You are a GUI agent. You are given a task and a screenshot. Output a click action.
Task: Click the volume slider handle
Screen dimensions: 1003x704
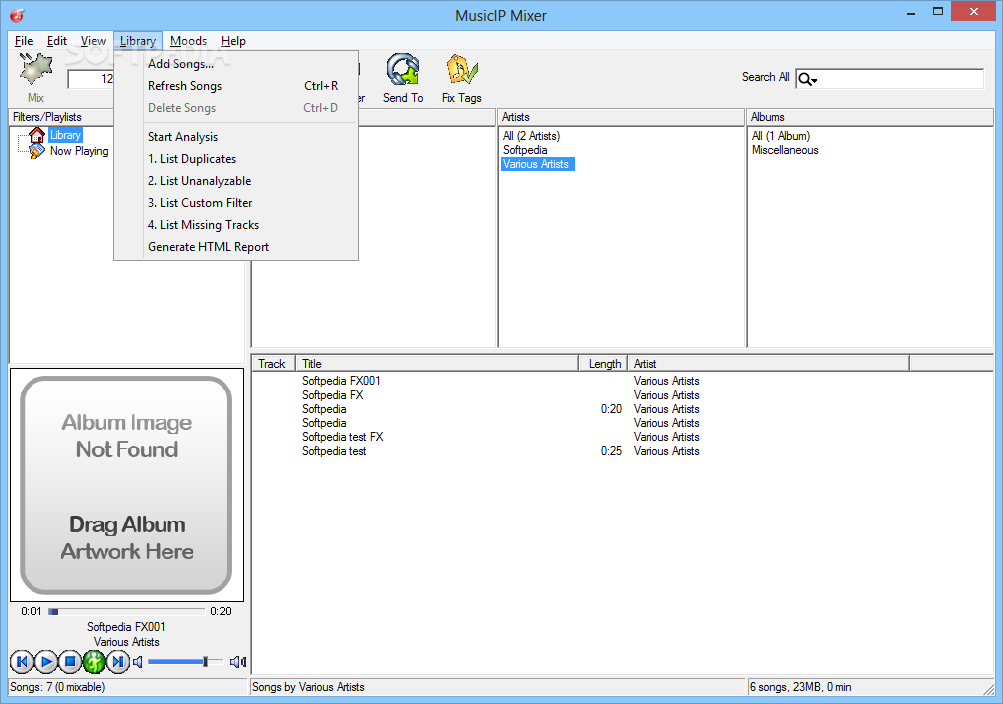pyautogui.click(x=205, y=662)
